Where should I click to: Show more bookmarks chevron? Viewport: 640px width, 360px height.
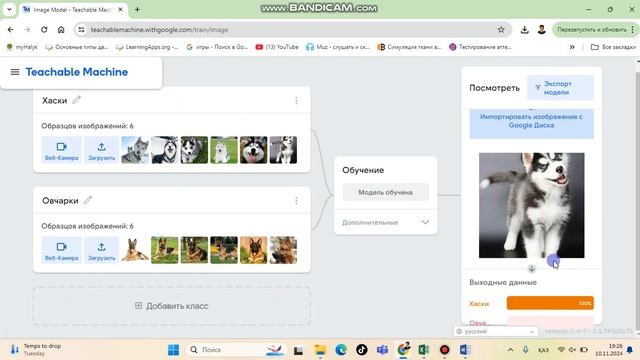[572, 47]
